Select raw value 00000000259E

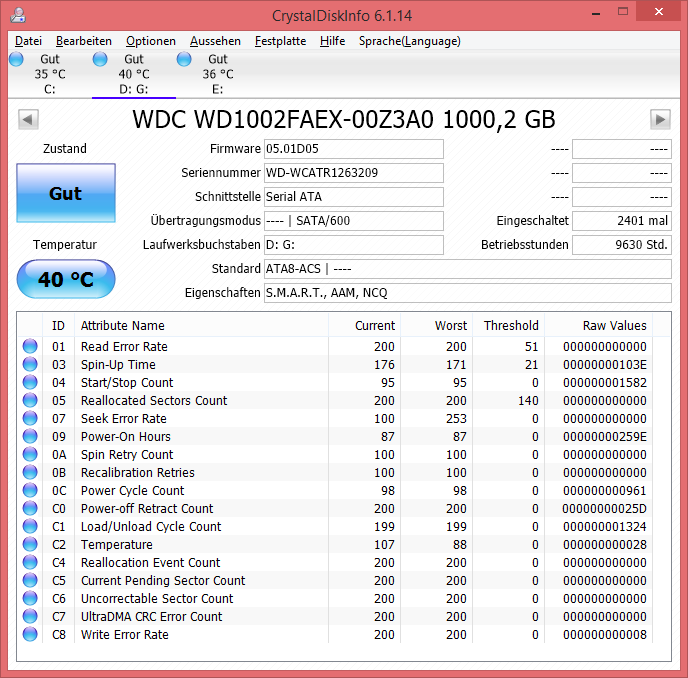tap(605, 437)
